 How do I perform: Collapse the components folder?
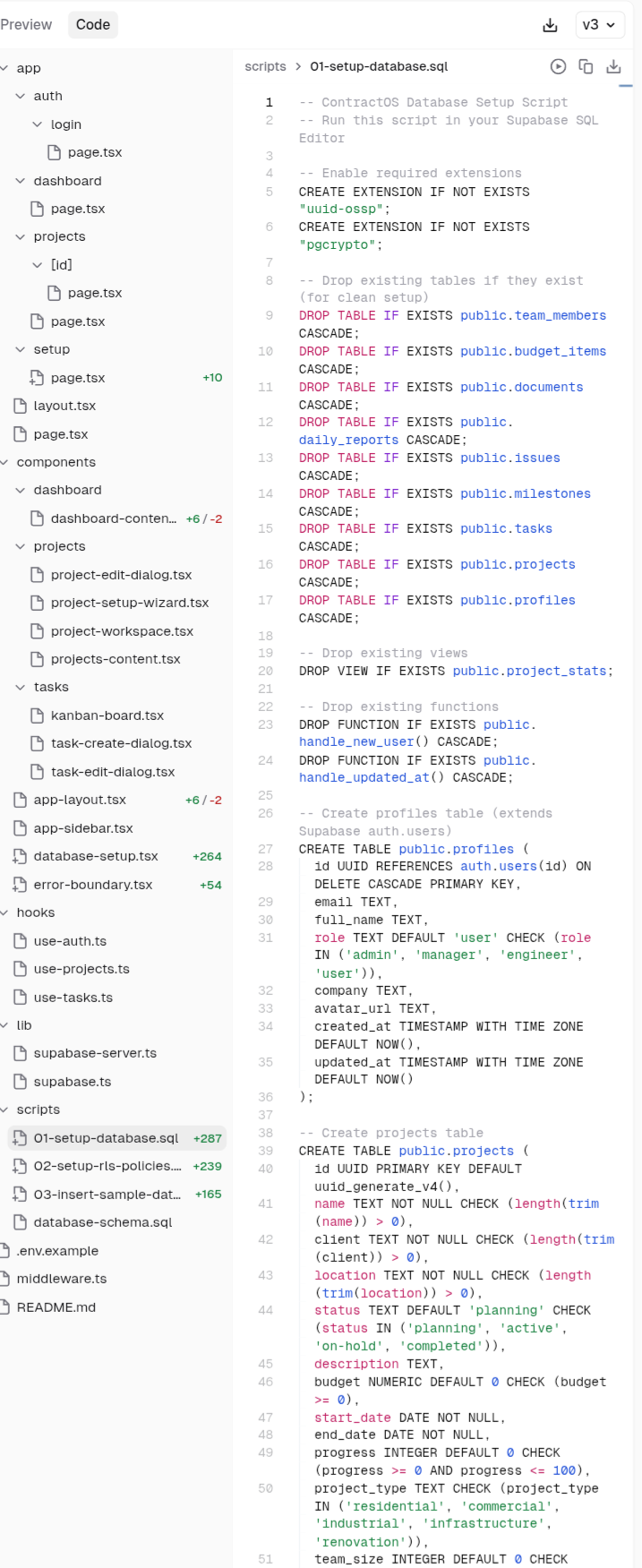[5, 462]
